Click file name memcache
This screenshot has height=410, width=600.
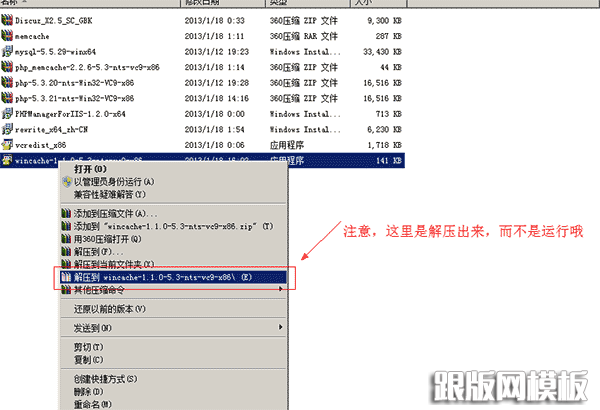(x=32, y=36)
